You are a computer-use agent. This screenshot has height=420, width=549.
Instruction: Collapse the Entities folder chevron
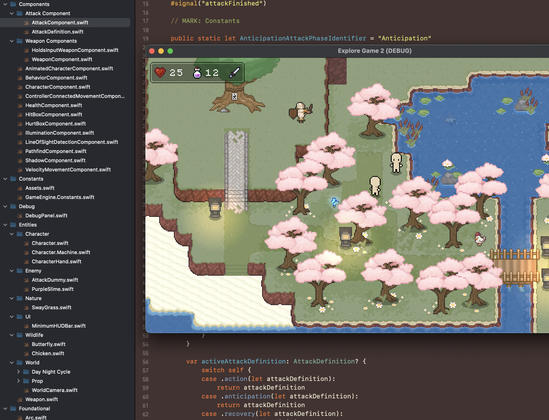pyautogui.click(x=5, y=225)
